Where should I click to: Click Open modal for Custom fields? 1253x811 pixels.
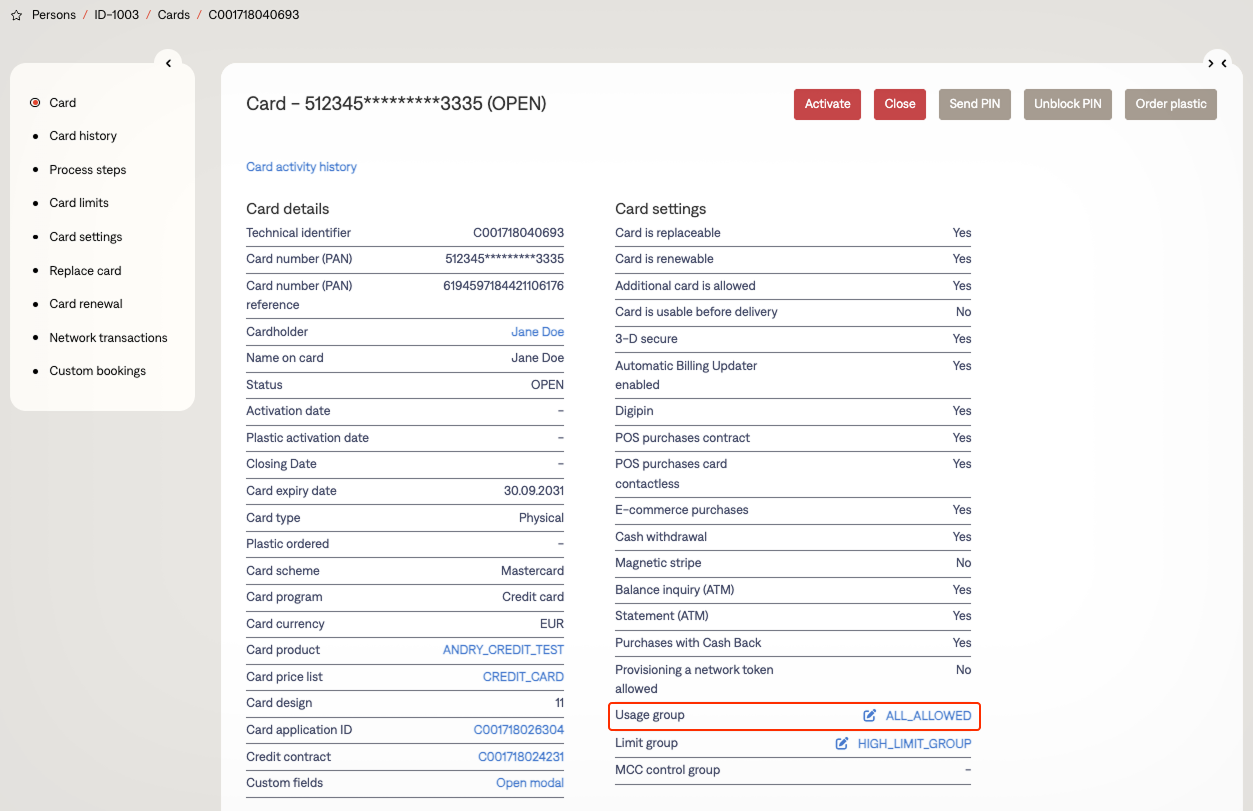point(529,783)
